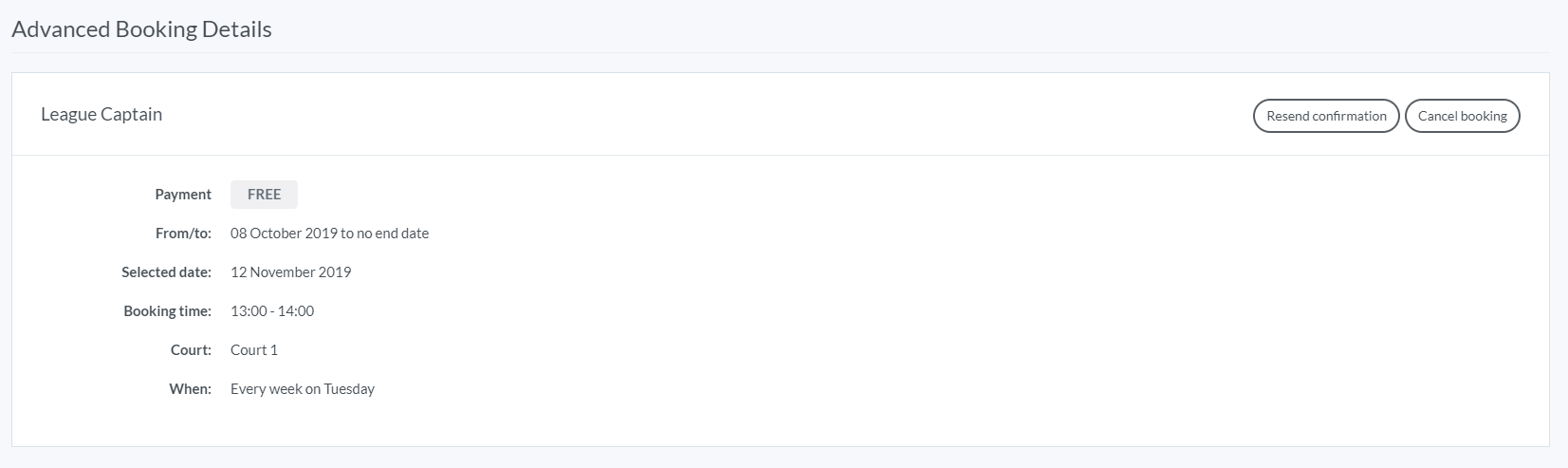1568x468 pixels.
Task: Click the divider line below League Captain
Action: pyautogui.click(x=780, y=155)
